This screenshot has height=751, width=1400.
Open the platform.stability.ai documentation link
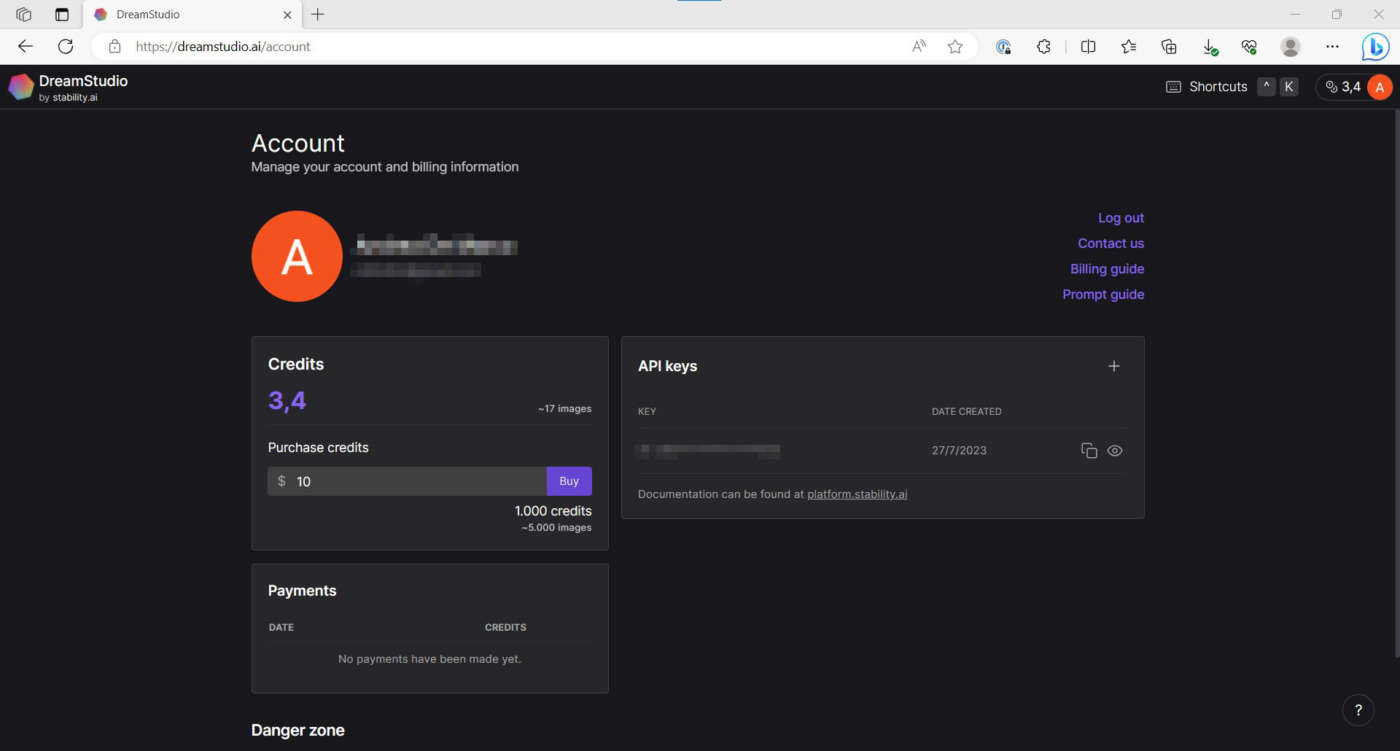[857, 494]
